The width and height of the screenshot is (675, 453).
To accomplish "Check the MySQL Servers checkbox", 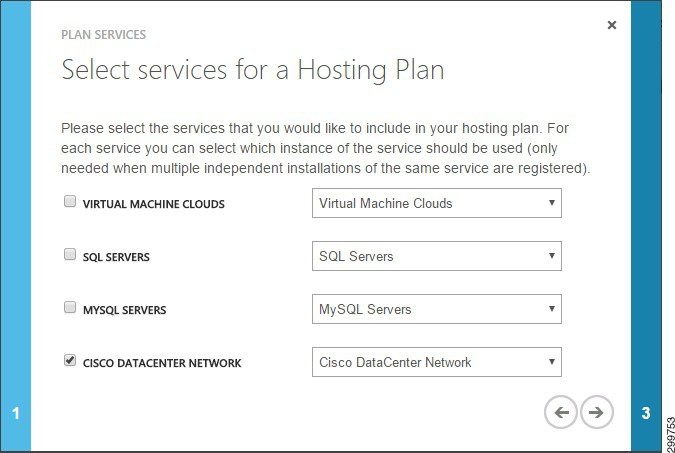I will [70, 307].
